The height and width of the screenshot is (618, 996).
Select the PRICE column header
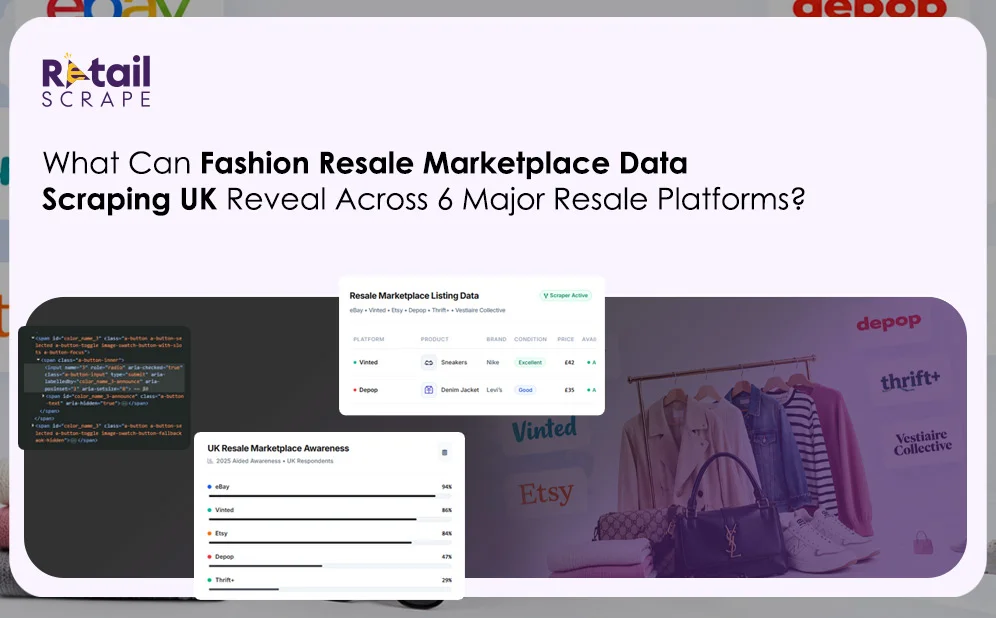(x=565, y=339)
